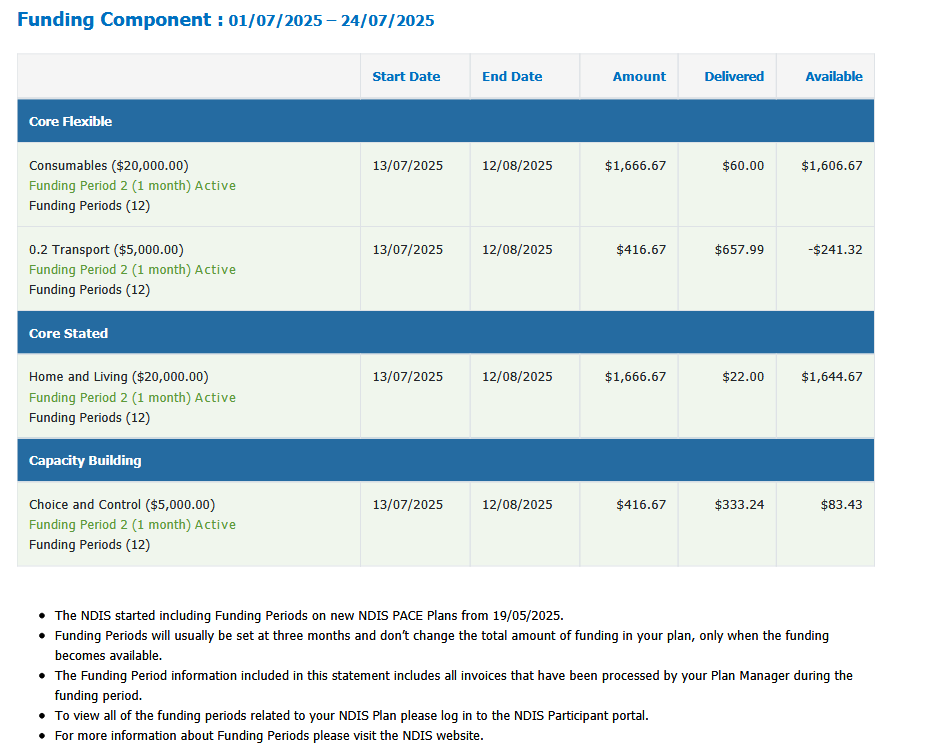
Task: Click Home and Living available $1,644.67
Action: click(x=832, y=377)
